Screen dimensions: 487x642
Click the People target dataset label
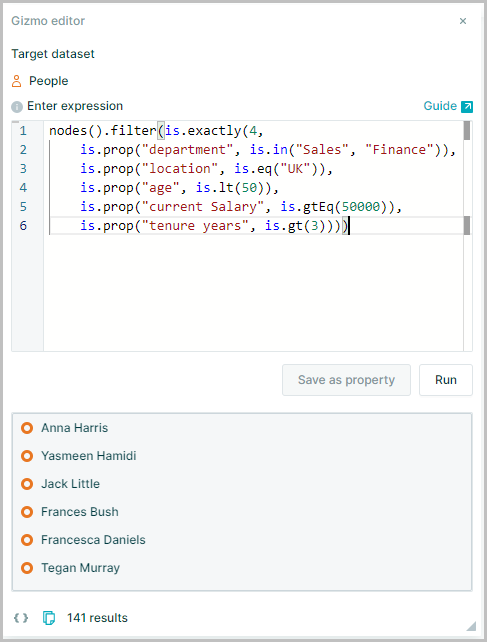pyautogui.click(x=48, y=81)
